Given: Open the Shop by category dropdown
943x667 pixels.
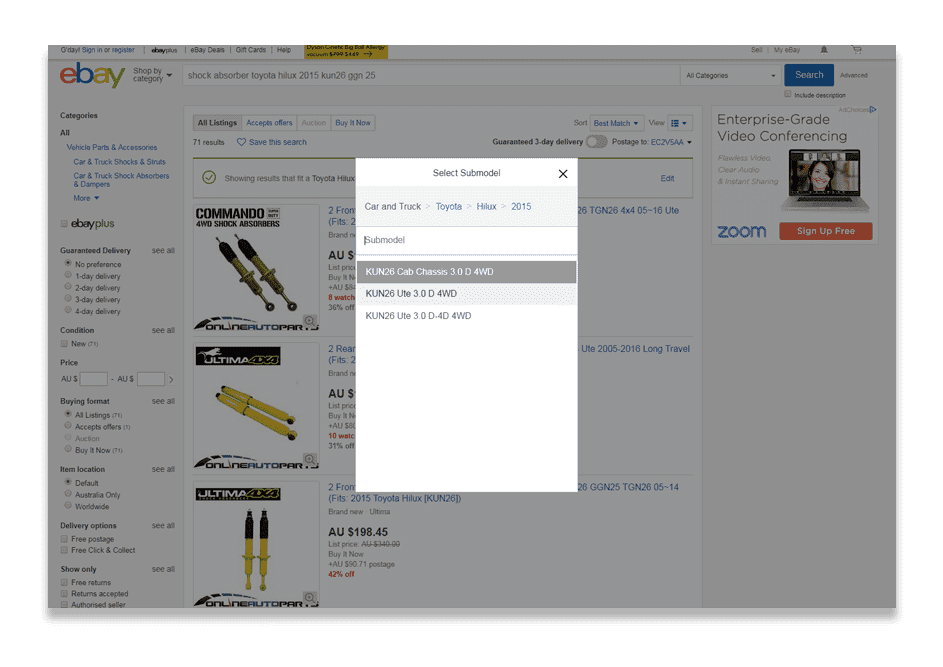Looking at the screenshot, I should [x=153, y=75].
